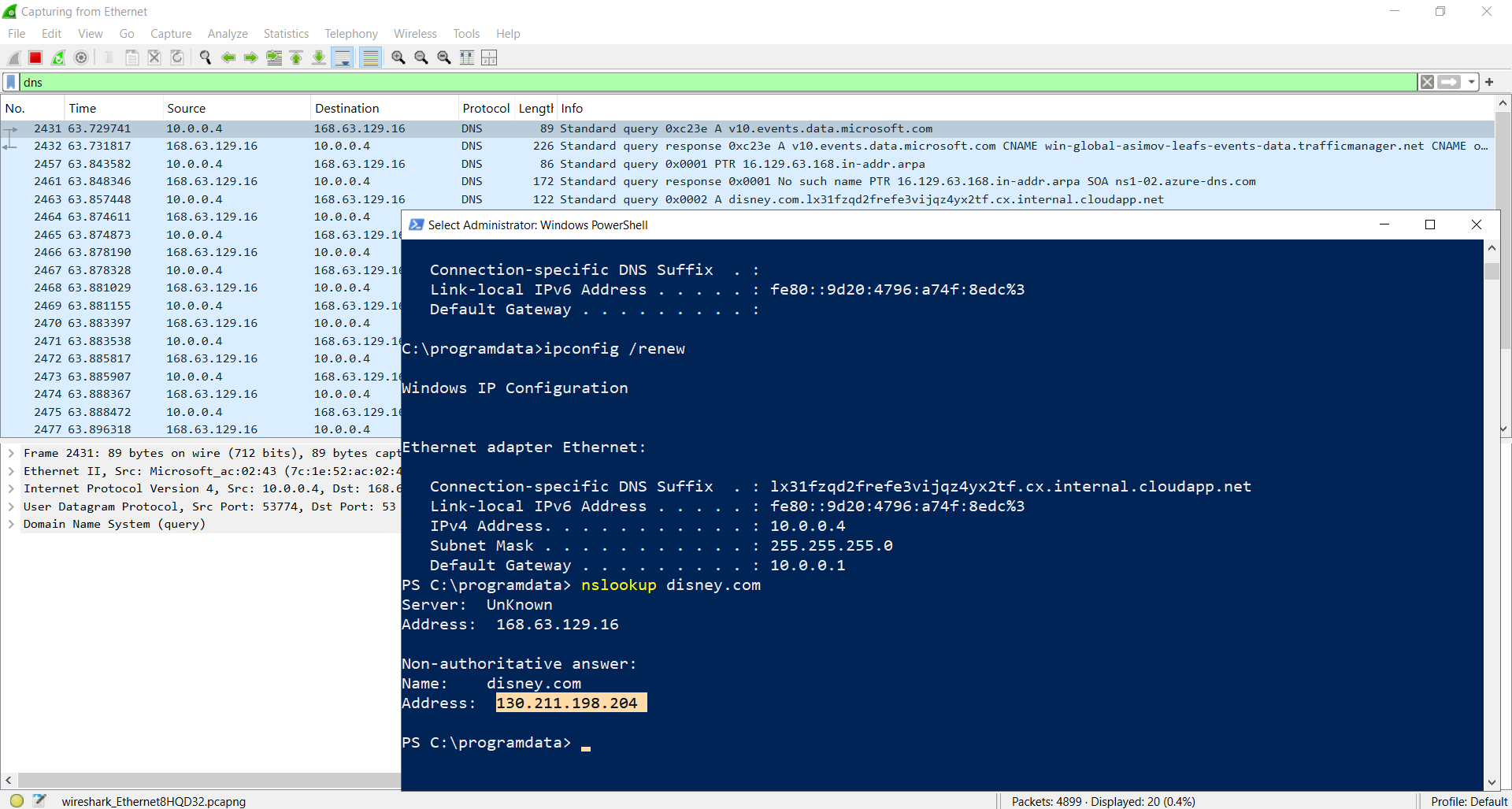Sort packets by Time column
This screenshot has height=809, width=1512.
(x=113, y=108)
